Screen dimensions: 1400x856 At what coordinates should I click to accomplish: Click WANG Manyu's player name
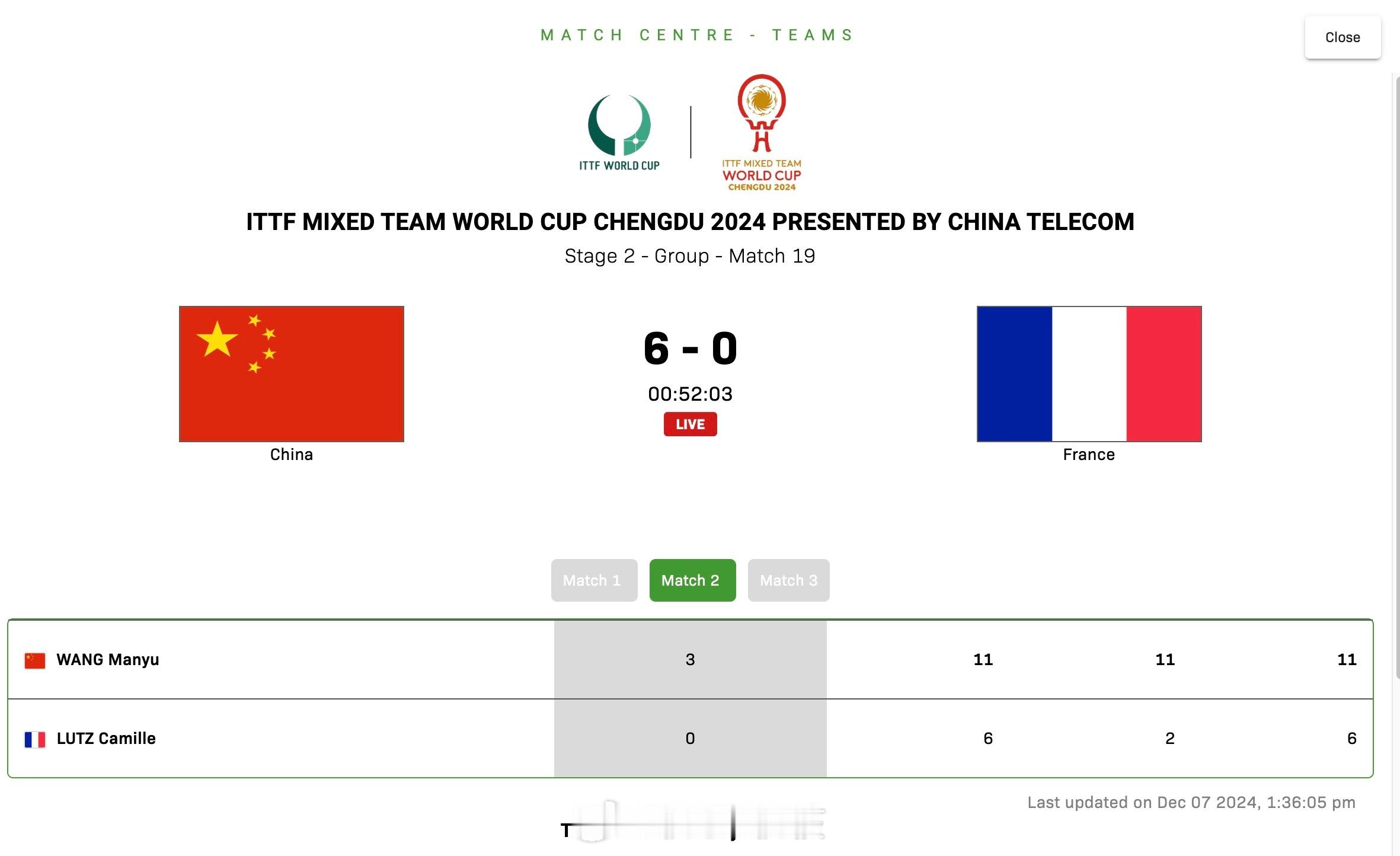click(x=107, y=659)
